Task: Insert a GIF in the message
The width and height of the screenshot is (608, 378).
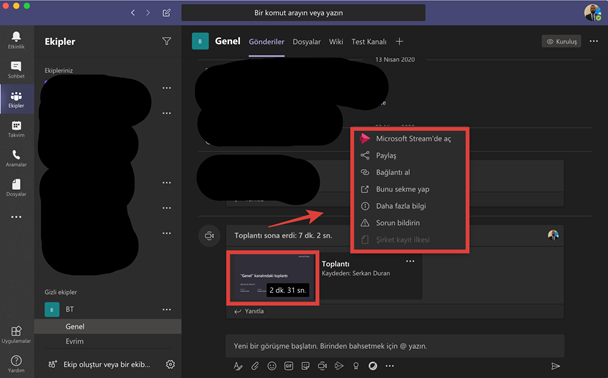Action: pos(288,366)
